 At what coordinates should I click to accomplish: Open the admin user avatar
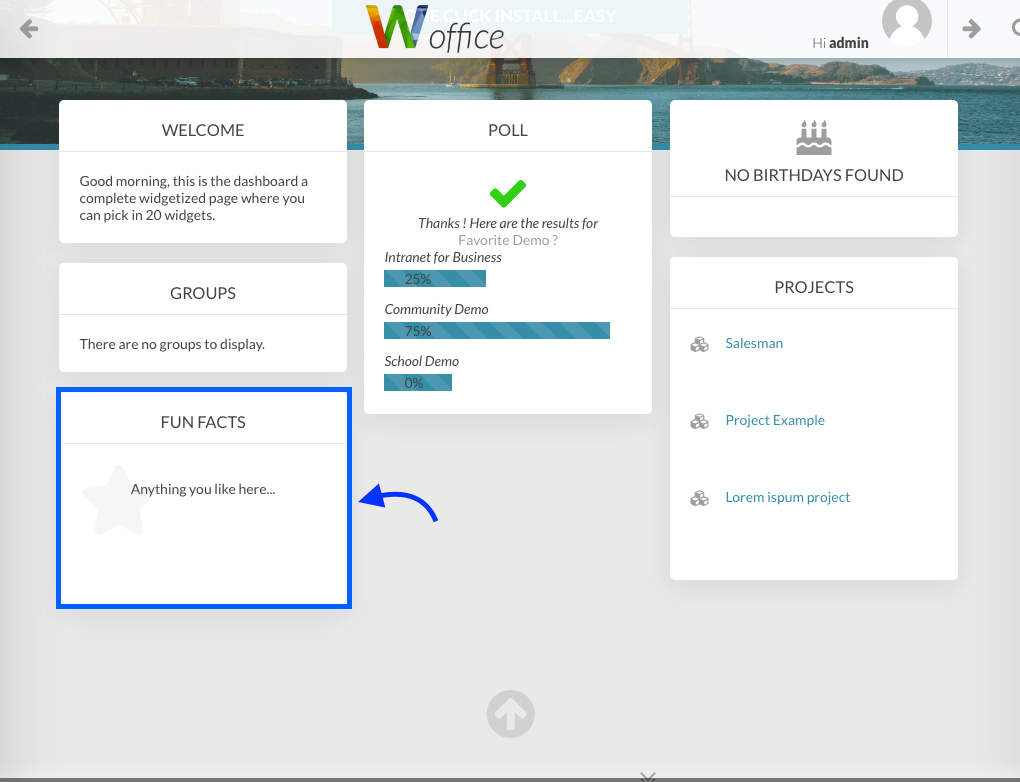[x=906, y=22]
